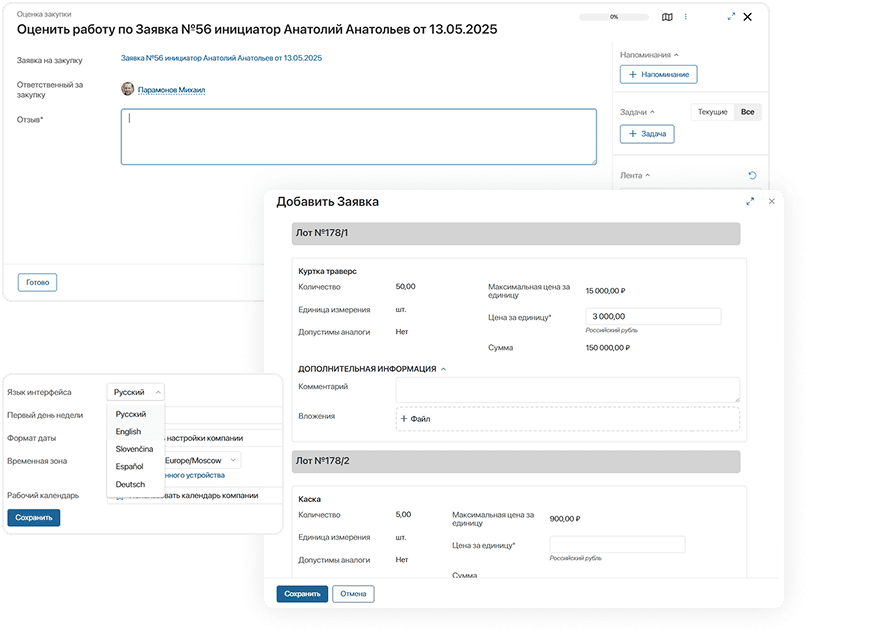This screenshot has height=640, width=880.
Task: Open the Europe/Moscow time zone dropdown
Action: [x=201, y=460]
